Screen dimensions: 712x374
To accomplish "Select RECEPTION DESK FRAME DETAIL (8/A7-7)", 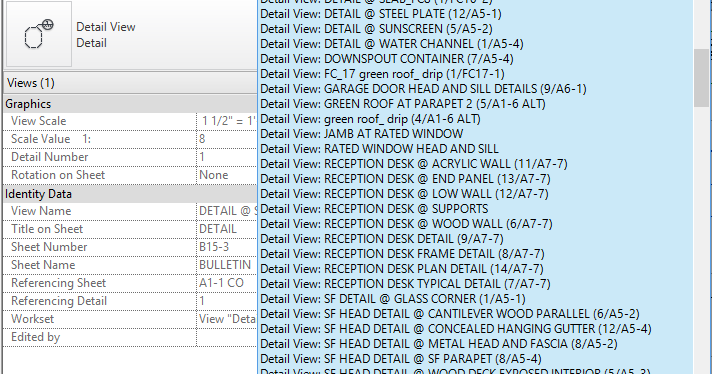I will point(402,254).
